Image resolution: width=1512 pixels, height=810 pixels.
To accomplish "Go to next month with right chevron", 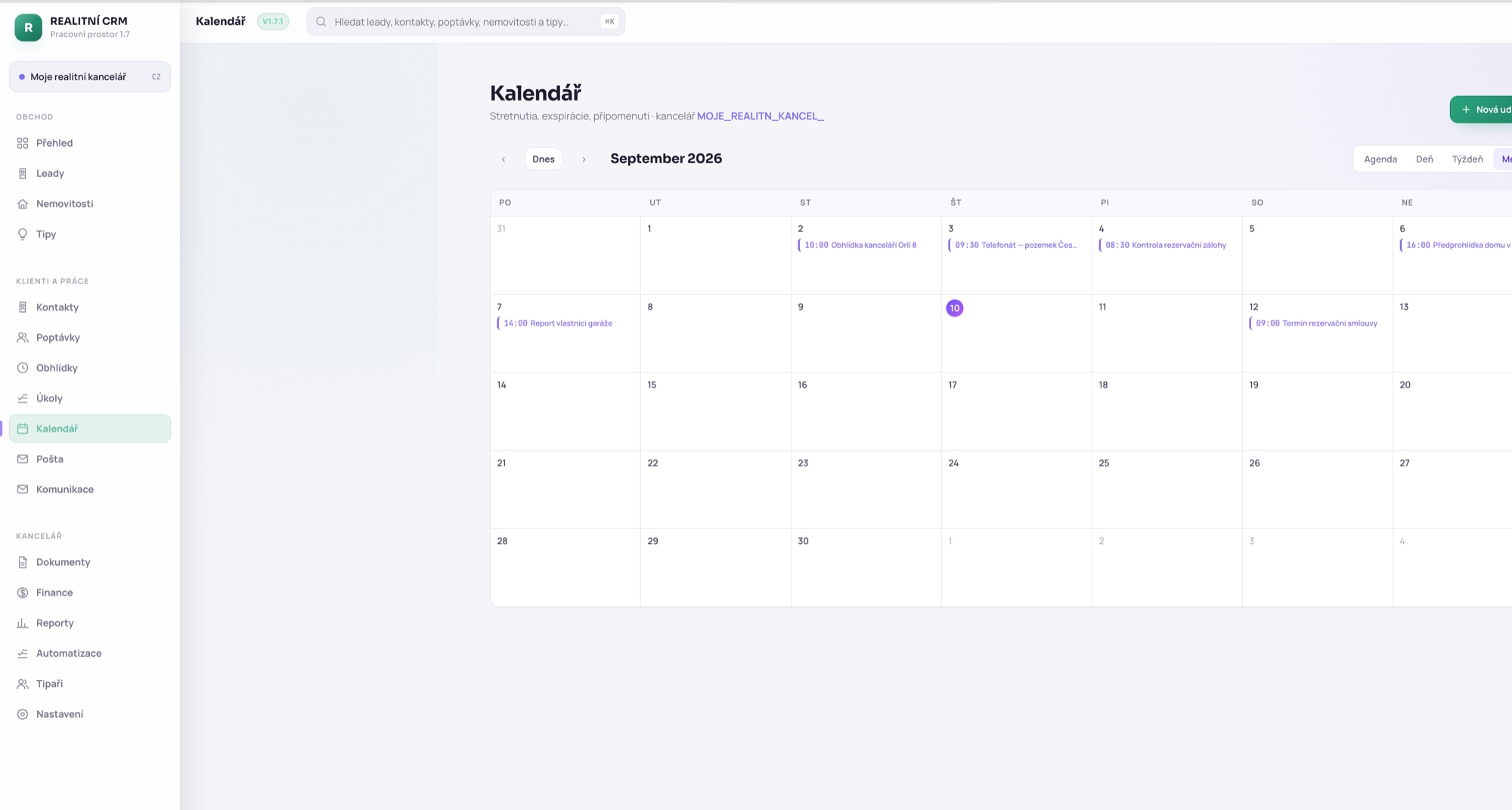I will [x=584, y=159].
